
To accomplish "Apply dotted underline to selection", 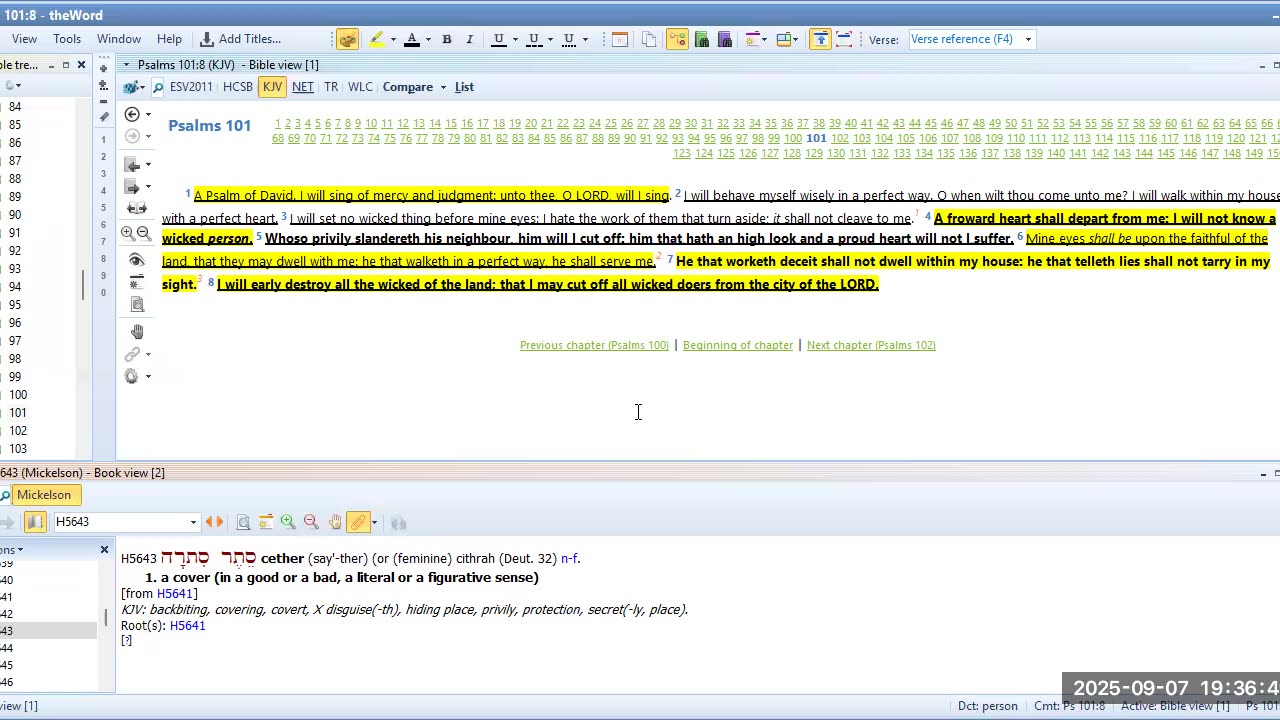I will (568, 39).
